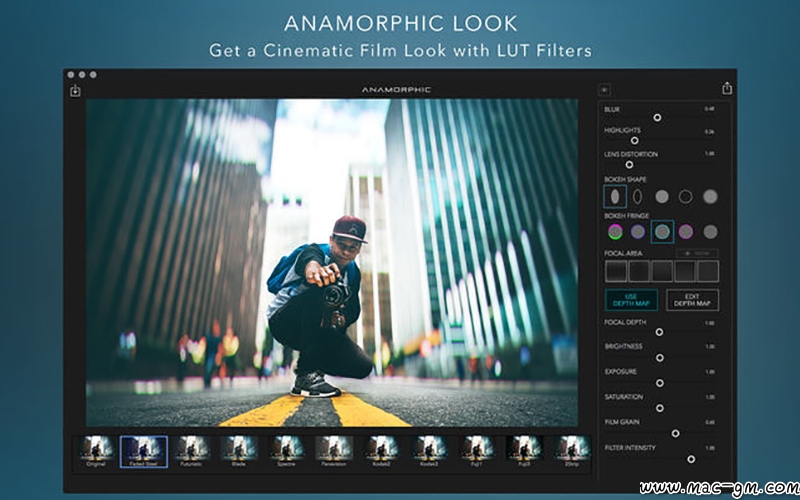Click the Saturation slider handle
Viewport: 800px width, 500px height.
click(659, 408)
